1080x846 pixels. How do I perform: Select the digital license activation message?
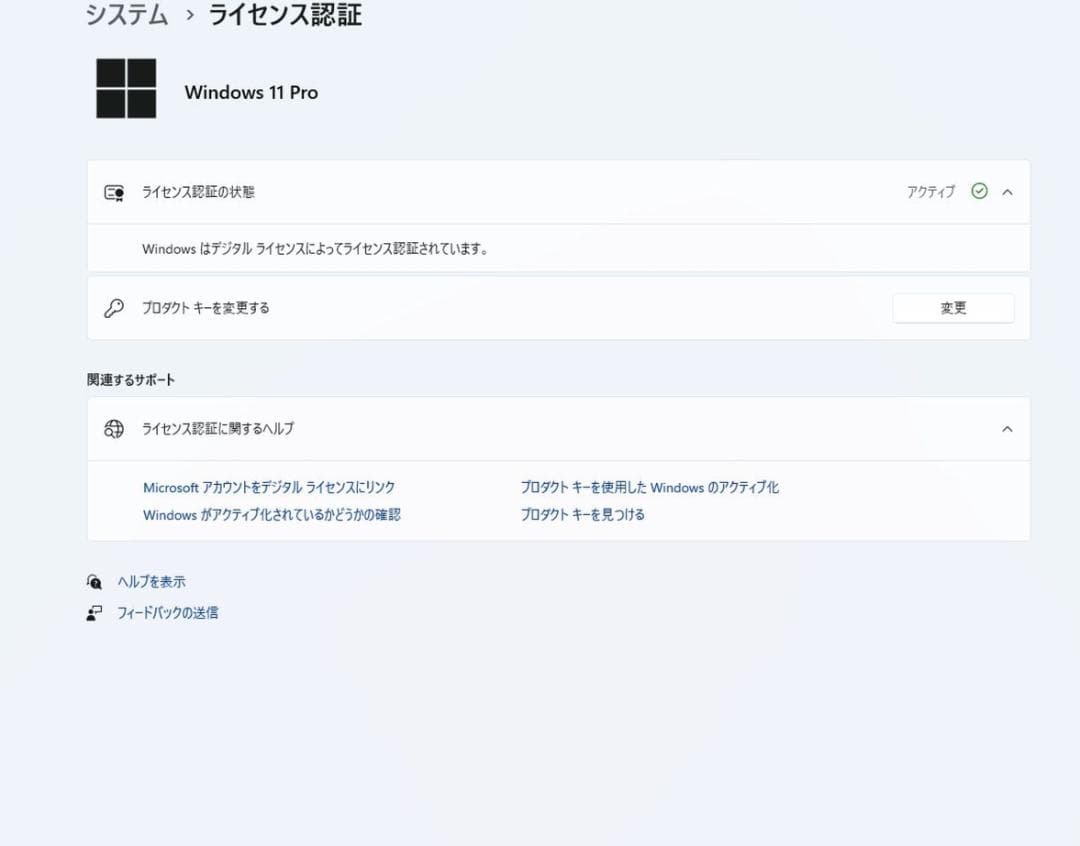(314, 248)
